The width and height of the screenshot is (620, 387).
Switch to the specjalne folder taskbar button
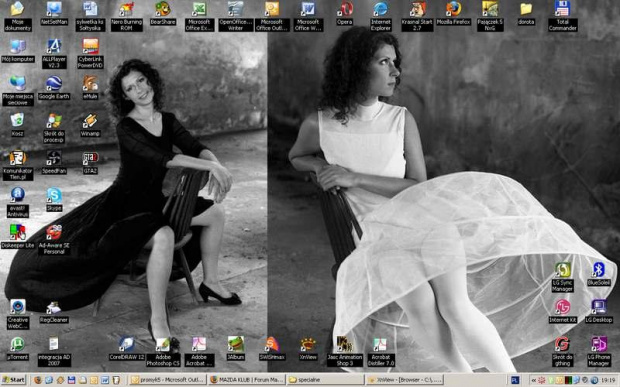325,380
